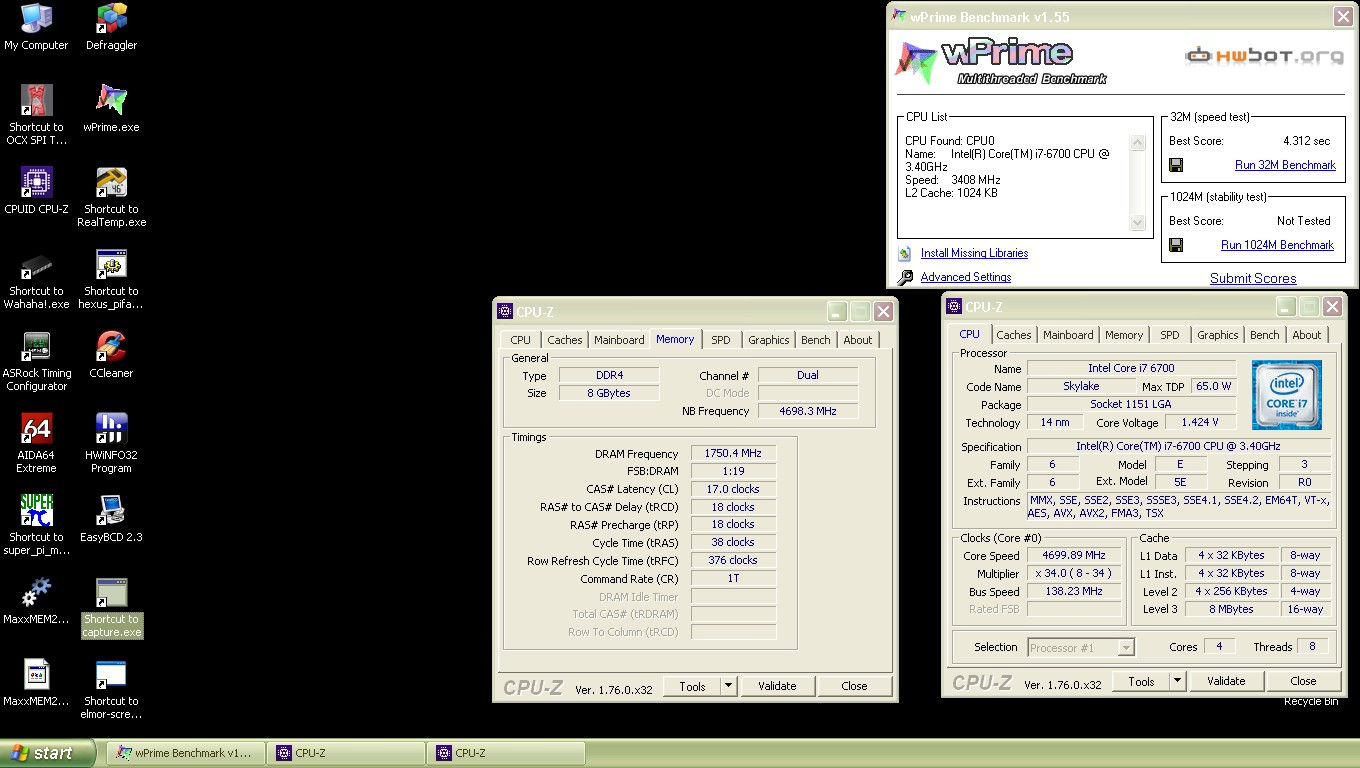Click the 32M save score floppy icon
This screenshot has width=1360, height=768.
[x=1176, y=165]
